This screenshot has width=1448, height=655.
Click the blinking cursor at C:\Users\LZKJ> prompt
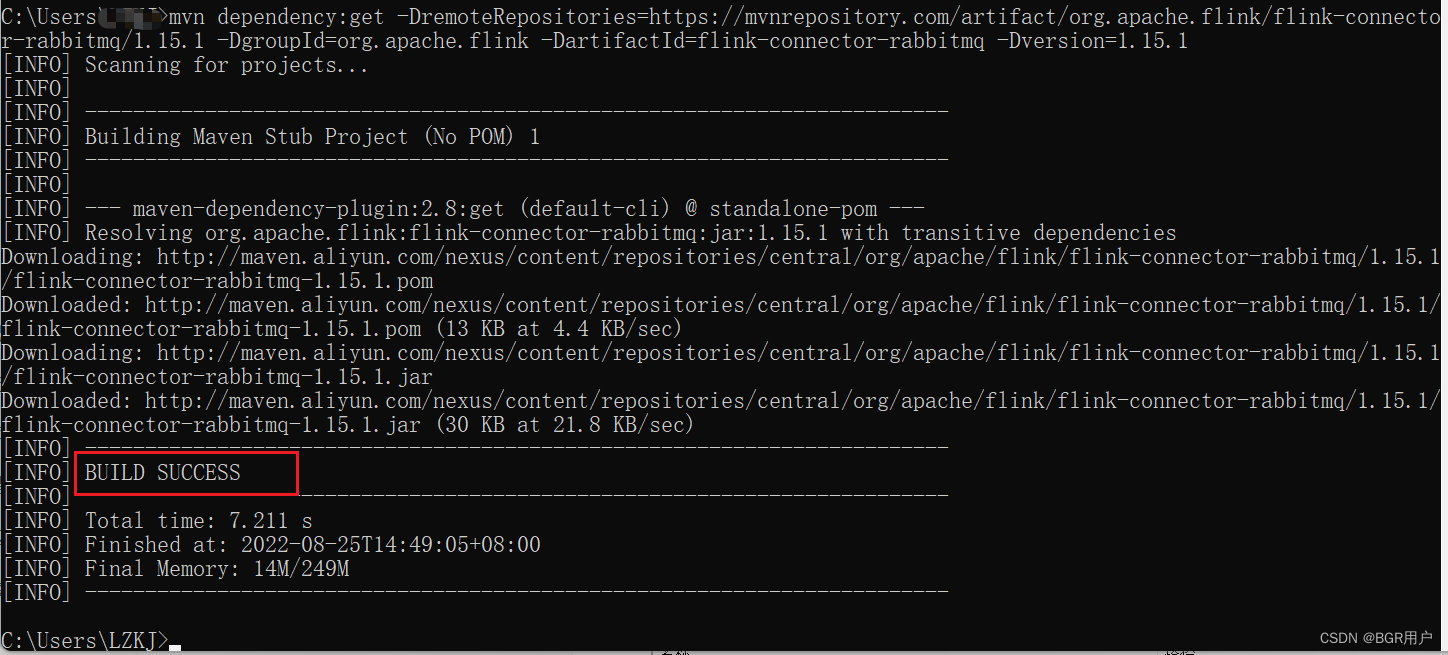click(175, 647)
